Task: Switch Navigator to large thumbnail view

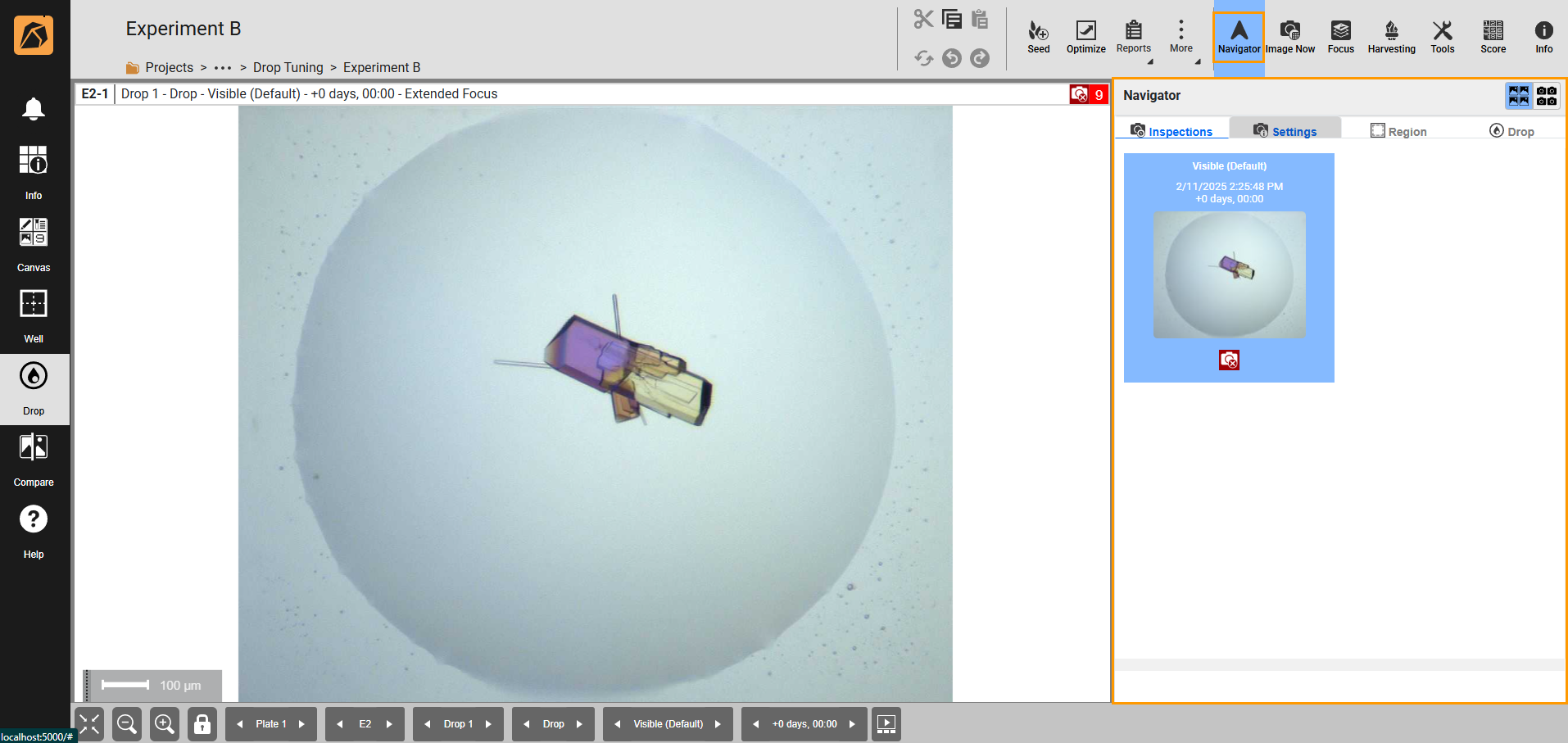Action: pyautogui.click(x=1518, y=96)
